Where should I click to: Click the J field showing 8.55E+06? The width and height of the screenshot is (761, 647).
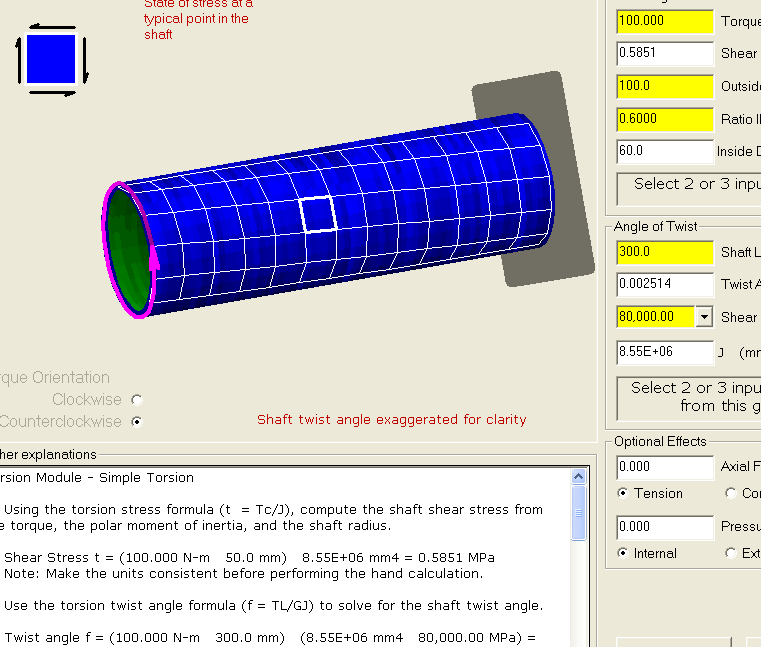(665, 352)
